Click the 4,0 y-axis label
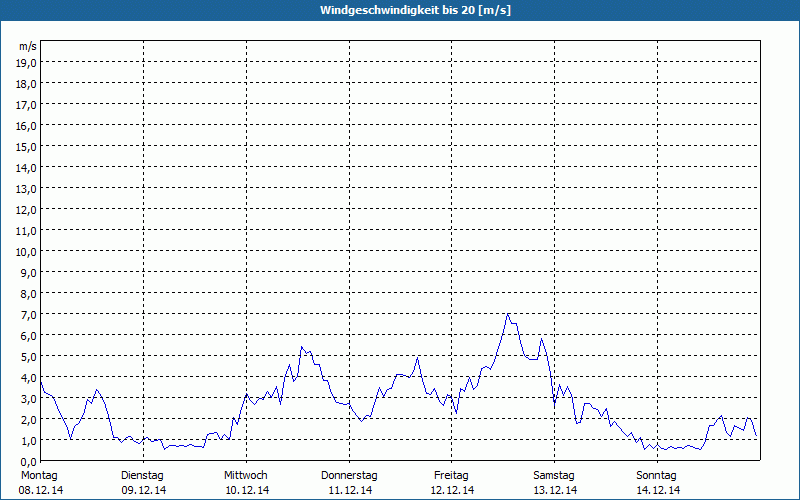 (x=28, y=378)
